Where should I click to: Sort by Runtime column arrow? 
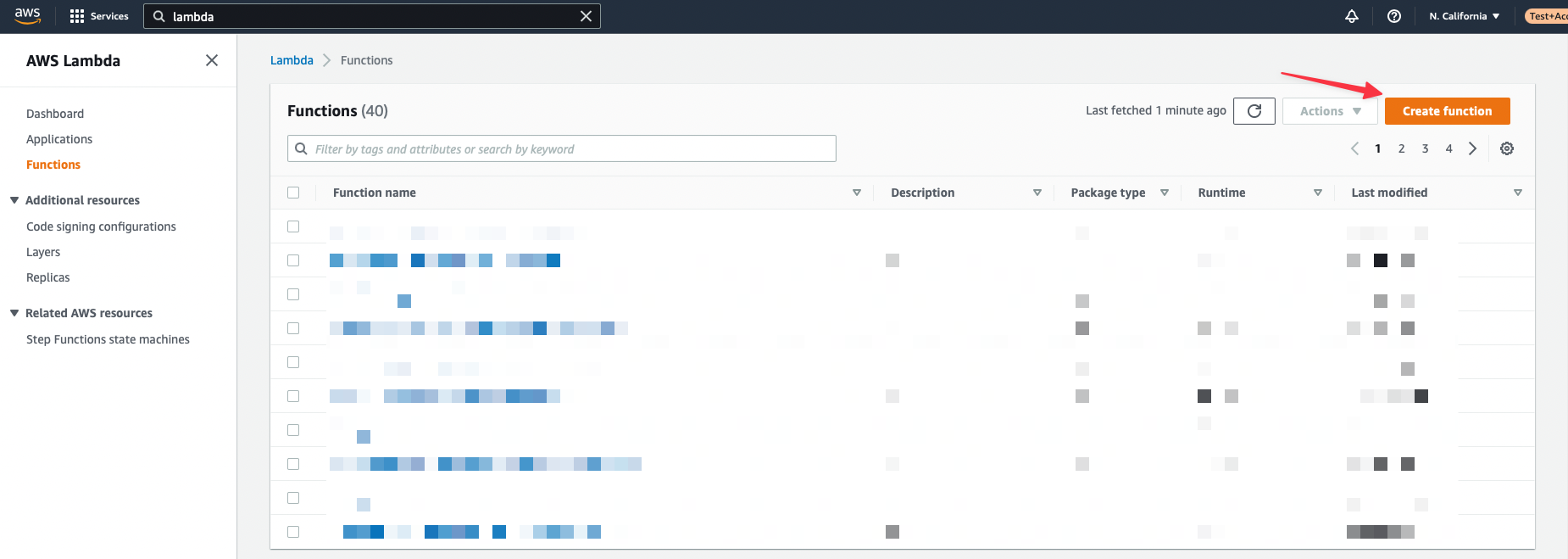click(1318, 193)
